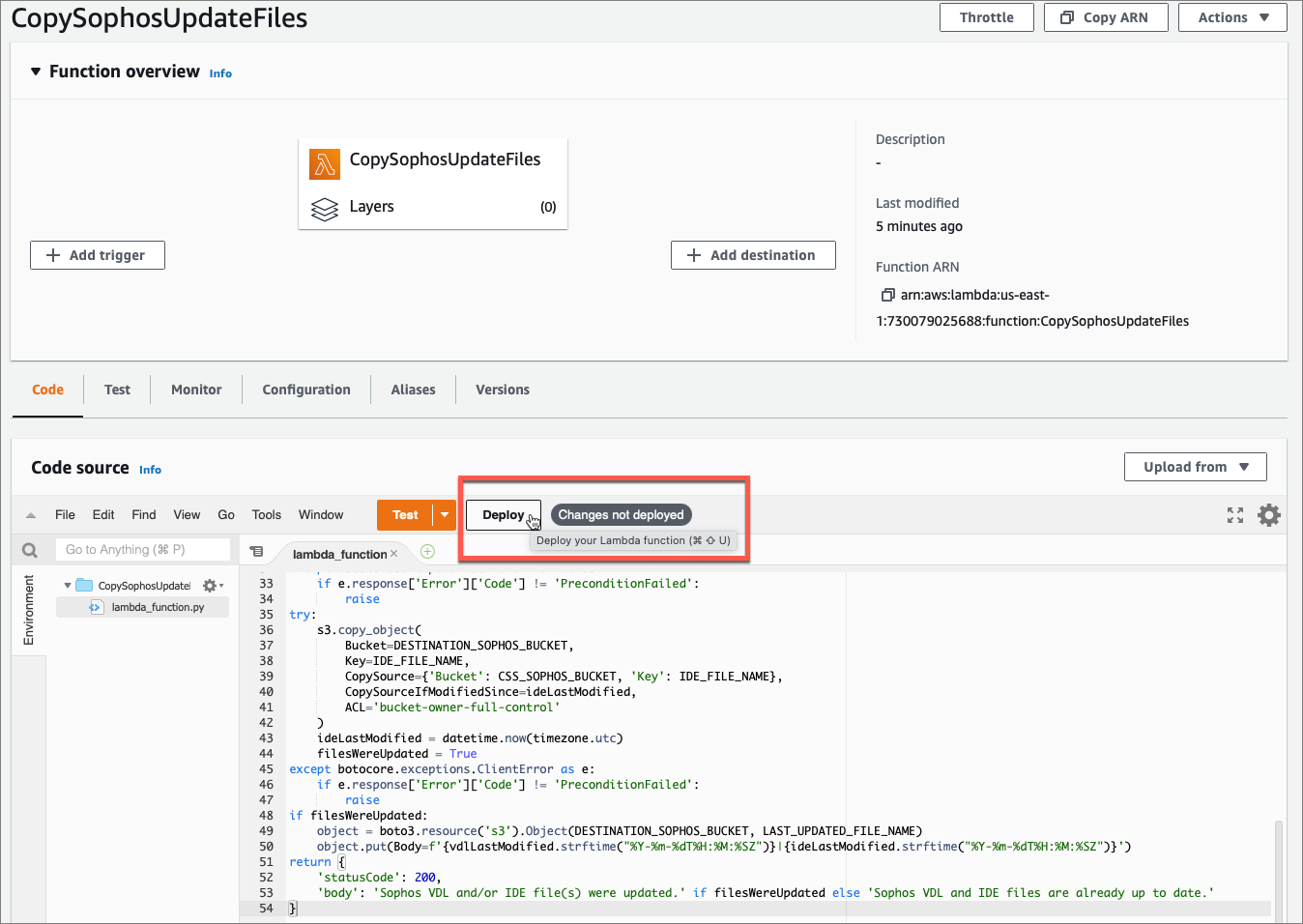Toggle fullscreen editor mode icon

coord(1235,515)
